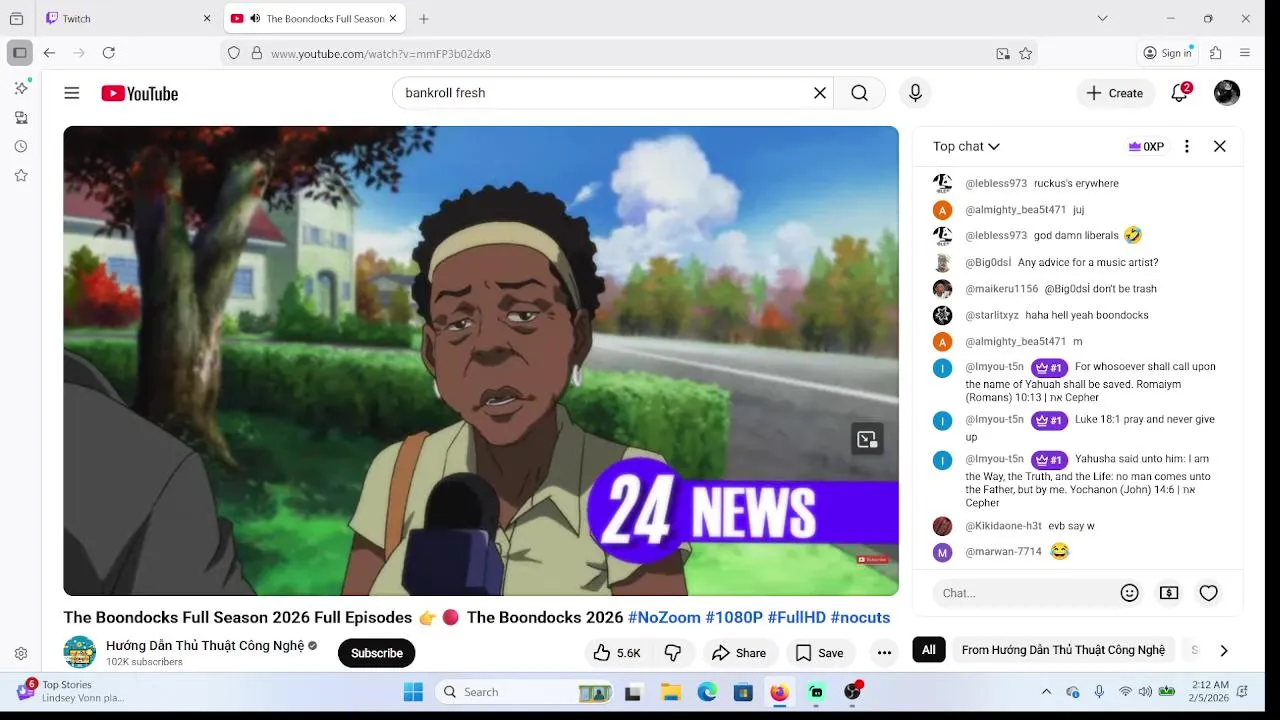This screenshot has width=1280, height=720.
Task: Click the browser URL address bar
Action: point(630,53)
